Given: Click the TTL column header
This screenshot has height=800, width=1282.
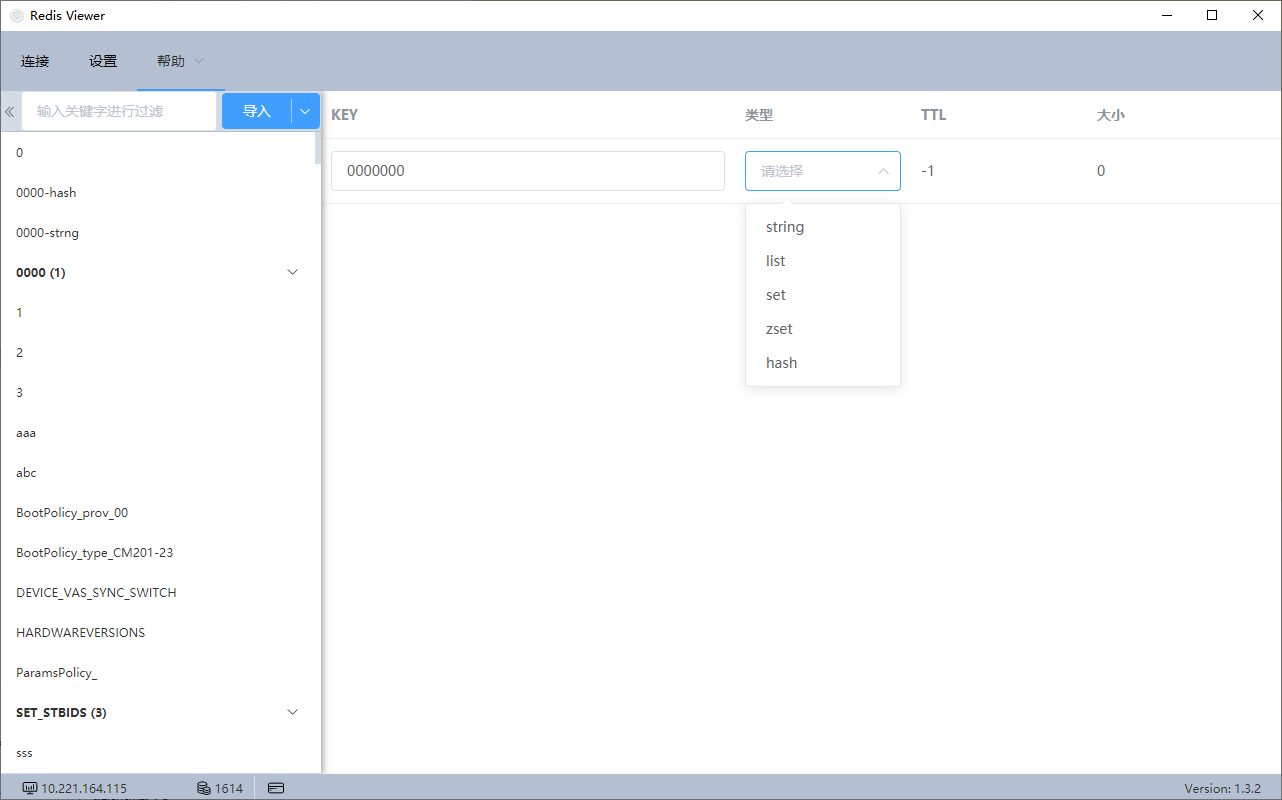Looking at the screenshot, I should pos(933,115).
